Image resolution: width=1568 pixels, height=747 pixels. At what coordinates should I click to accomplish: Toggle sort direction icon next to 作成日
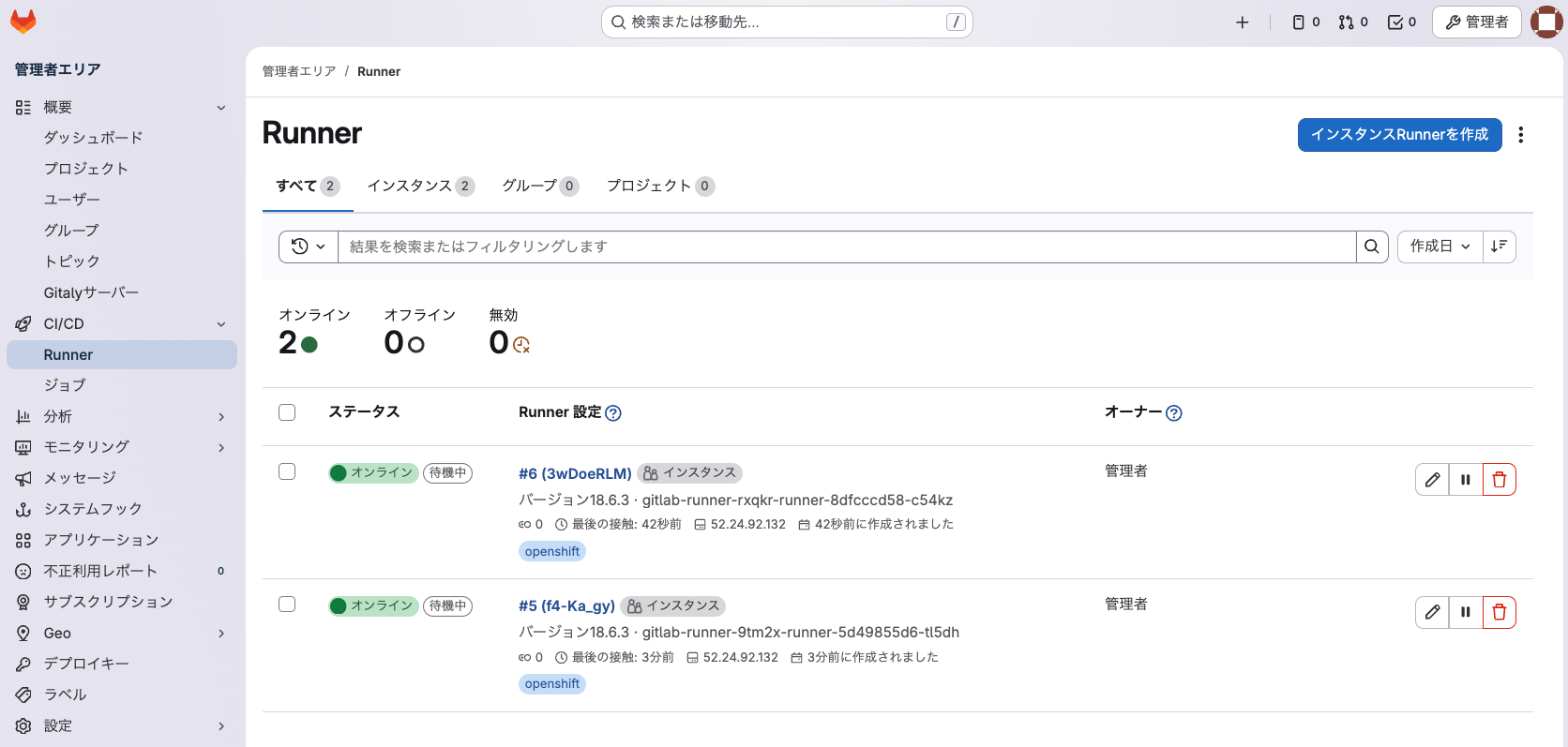(x=1500, y=247)
